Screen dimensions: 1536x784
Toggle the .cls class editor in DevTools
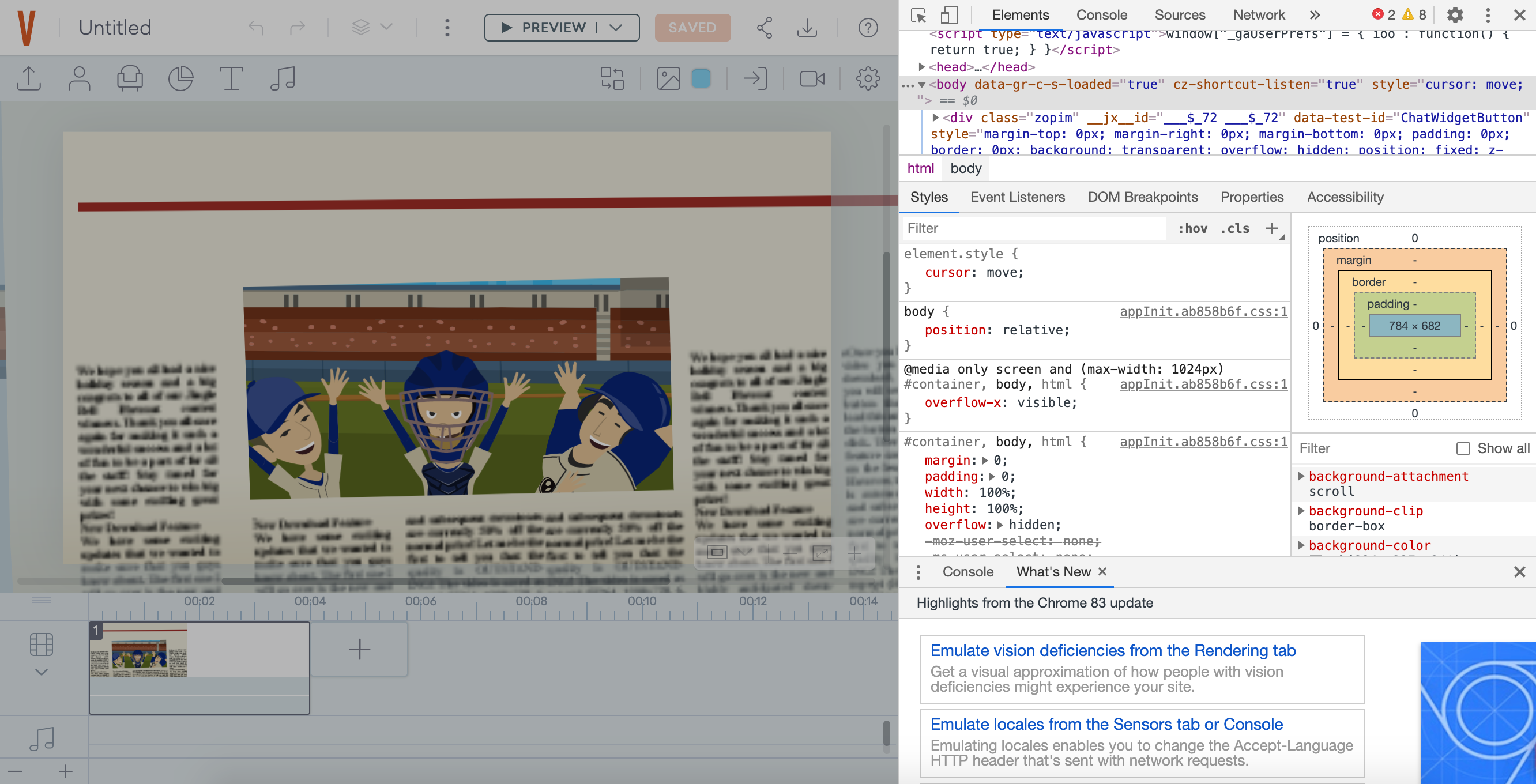tap(1234, 228)
